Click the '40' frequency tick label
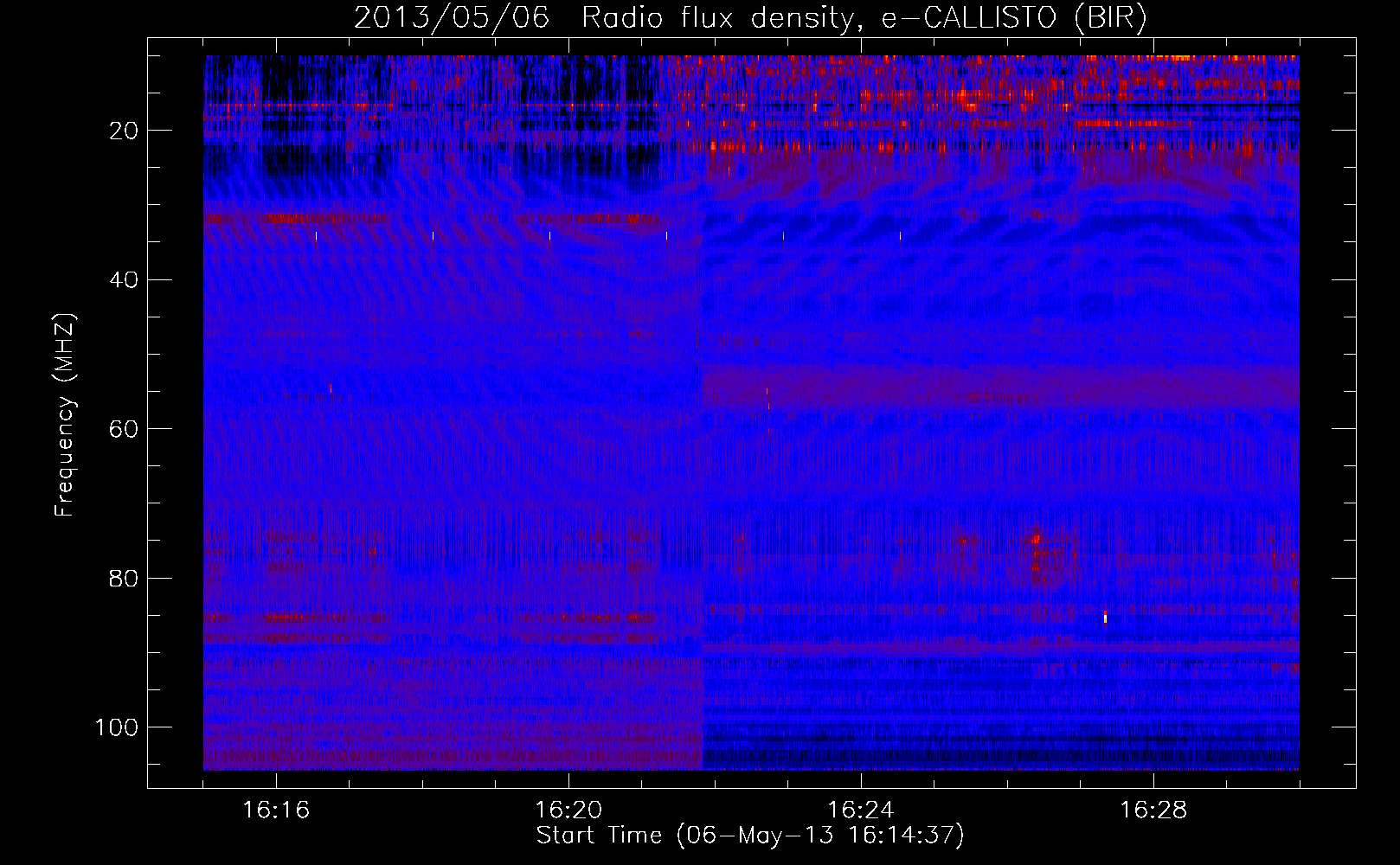1400x865 pixels. [125, 280]
